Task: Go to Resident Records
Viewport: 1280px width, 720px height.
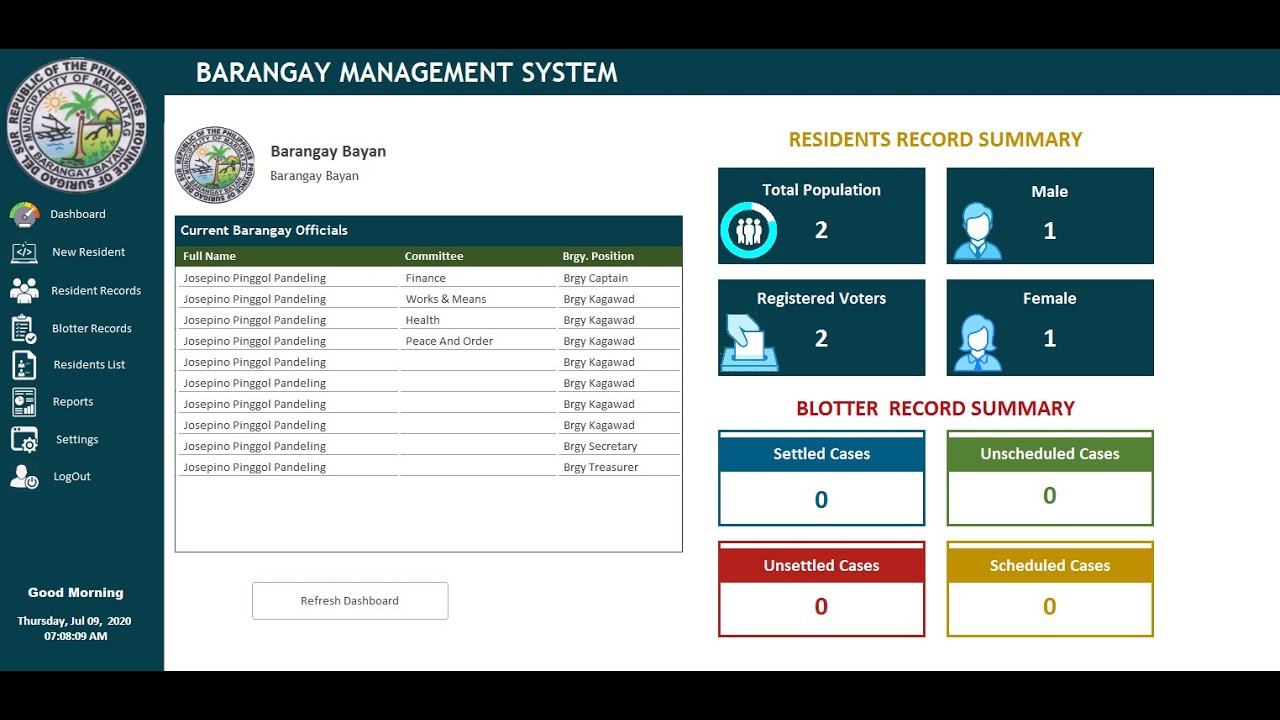Action: pyautogui.click(x=96, y=291)
